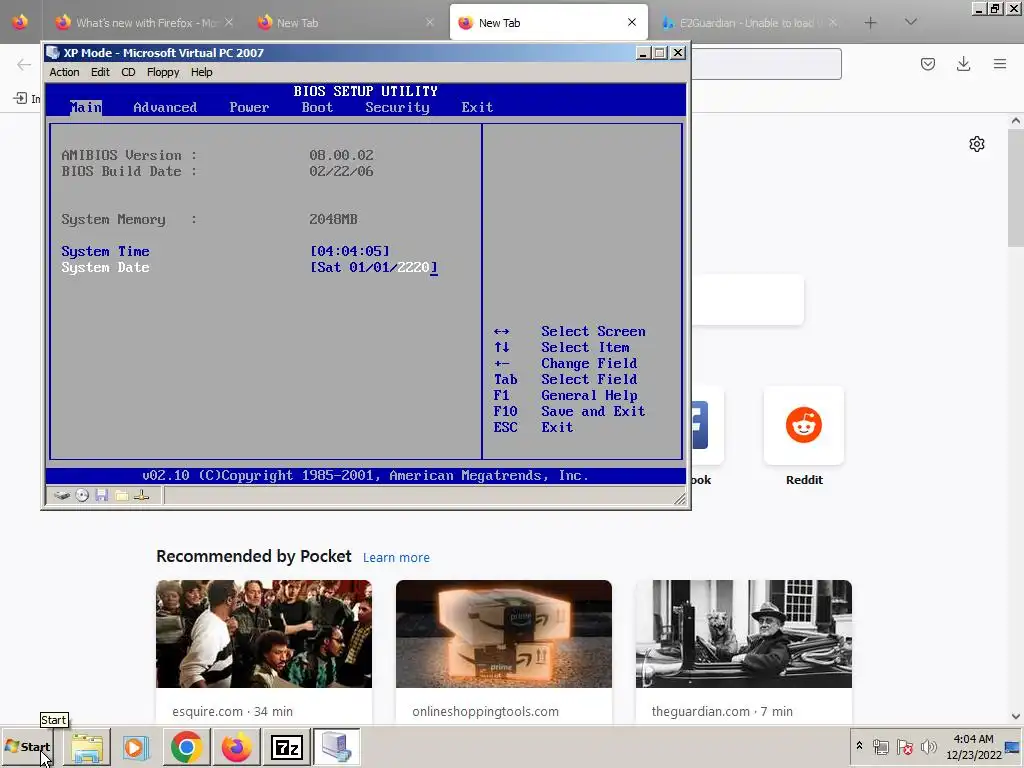Open new tab page settings gear
This screenshot has width=1024, height=768.
[x=977, y=144]
